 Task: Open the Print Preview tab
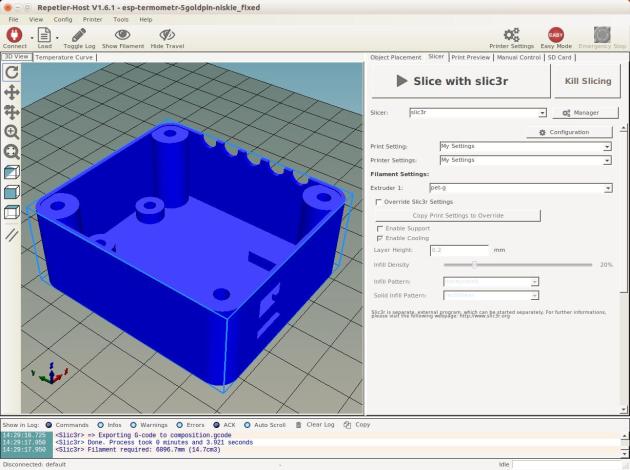(x=470, y=57)
